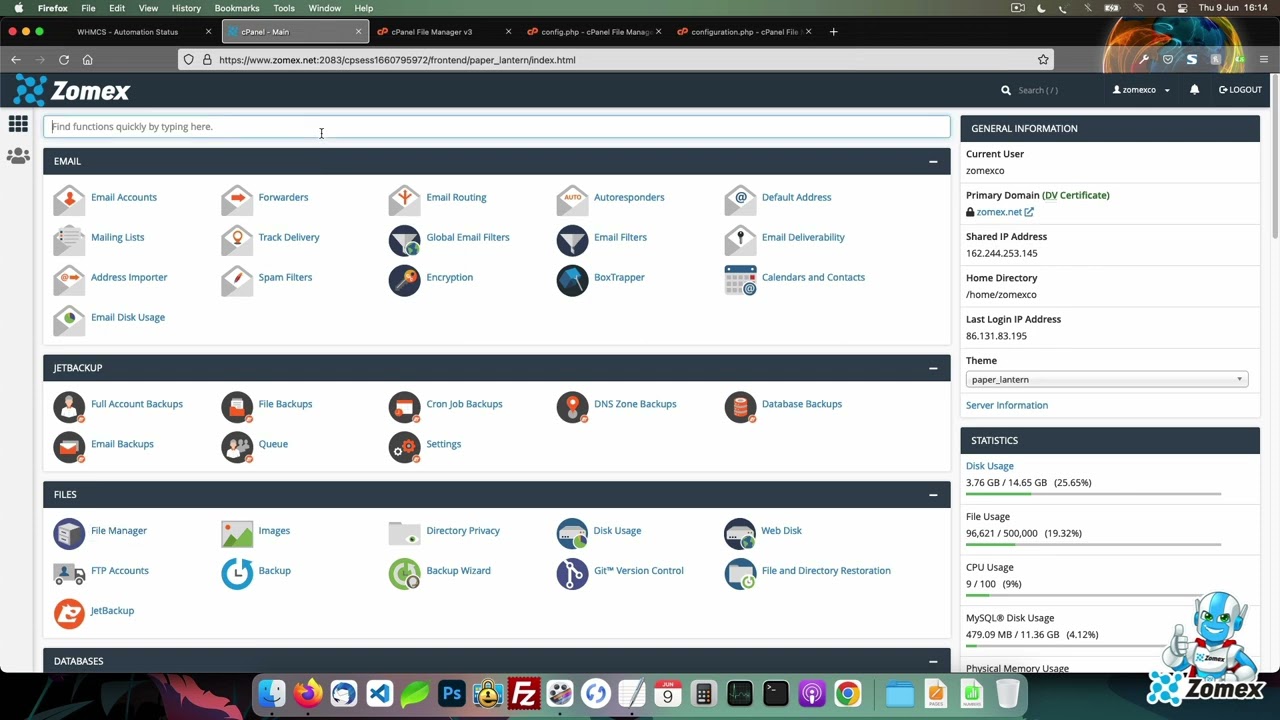Open the Mailing Lists icon

(69, 239)
